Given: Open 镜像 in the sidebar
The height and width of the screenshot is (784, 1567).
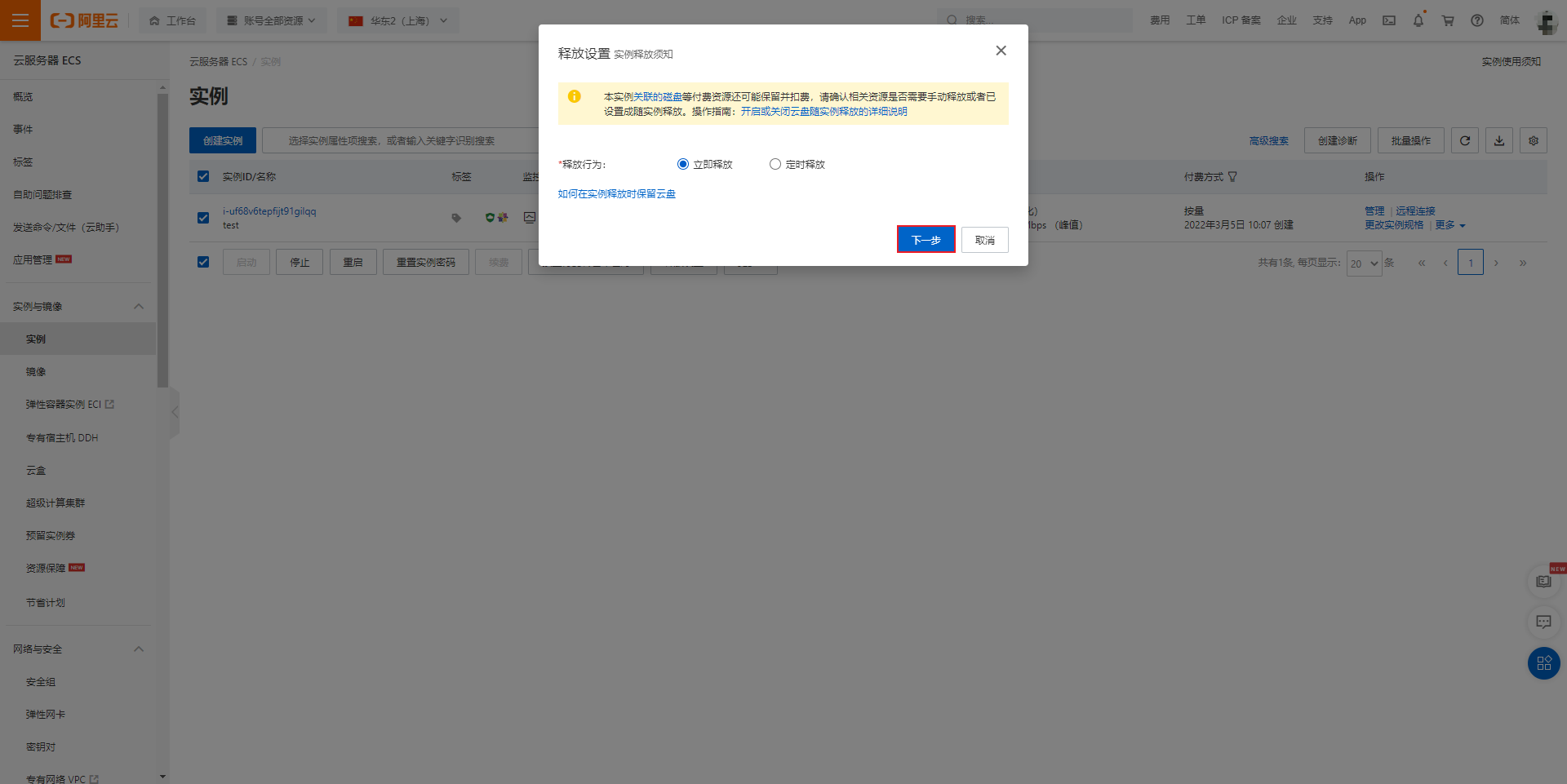Looking at the screenshot, I should click(x=36, y=372).
